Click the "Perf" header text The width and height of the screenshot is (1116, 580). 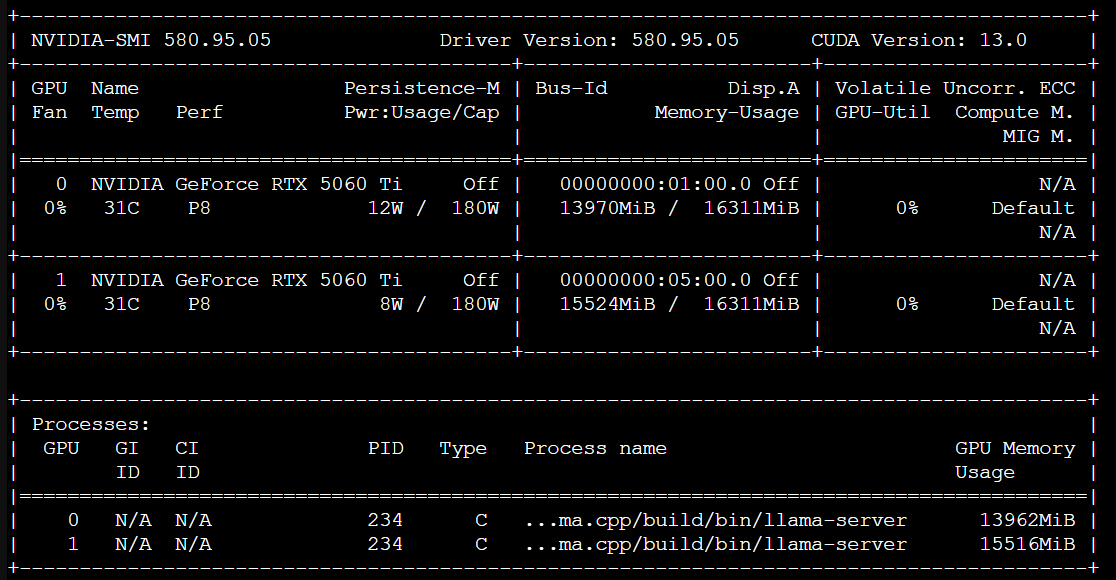click(x=199, y=112)
